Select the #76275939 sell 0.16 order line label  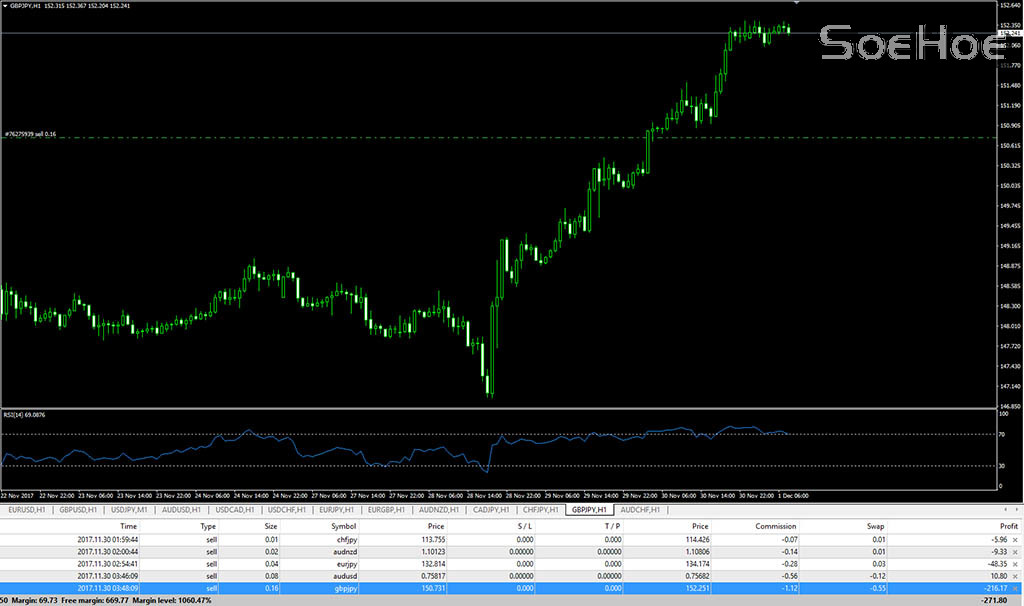point(30,133)
